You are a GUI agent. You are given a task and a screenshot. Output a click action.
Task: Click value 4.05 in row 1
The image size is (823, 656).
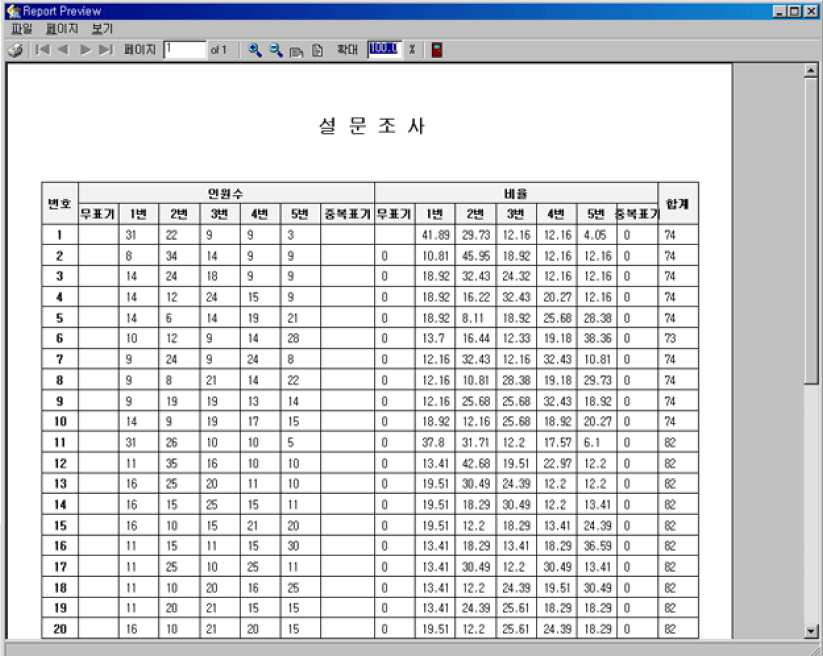pyautogui.click(x=595, y=235)
